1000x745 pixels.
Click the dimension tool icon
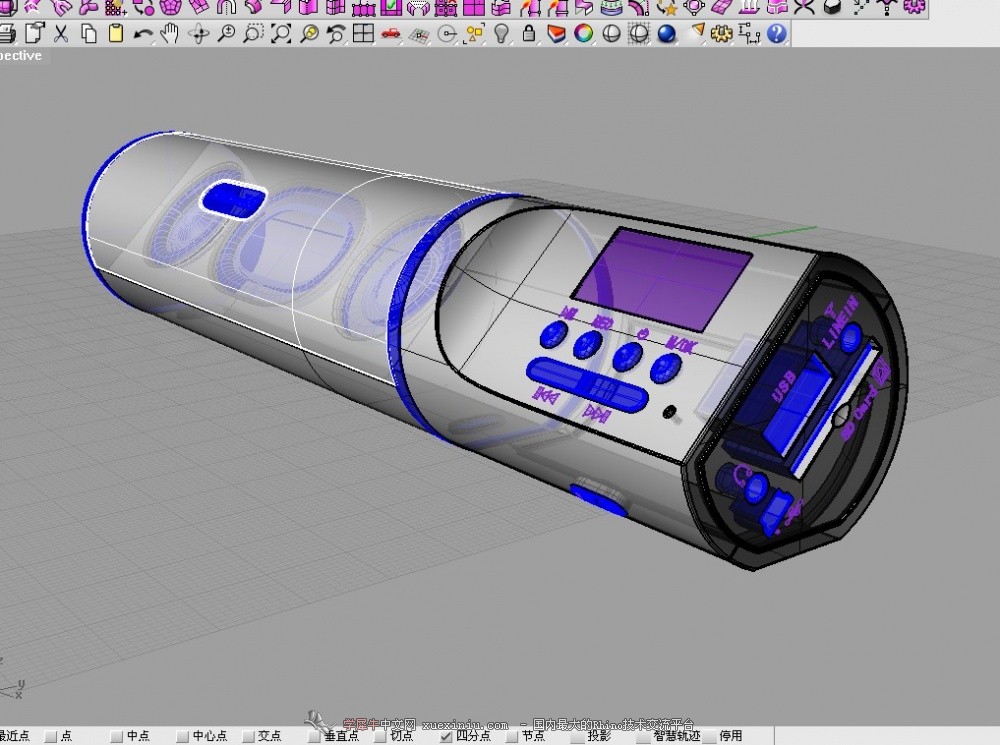pos(749,33)
